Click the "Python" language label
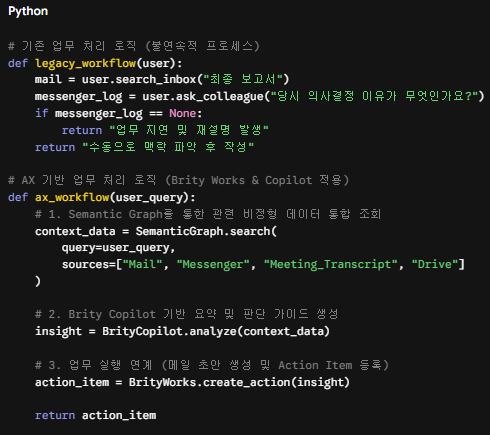490x435 pixels. click(28, 11)
